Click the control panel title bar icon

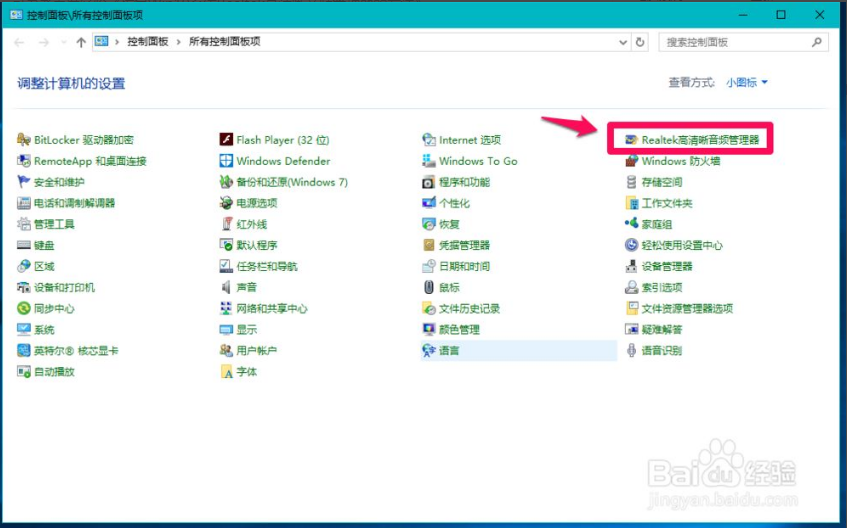click(x=17, y=15)
